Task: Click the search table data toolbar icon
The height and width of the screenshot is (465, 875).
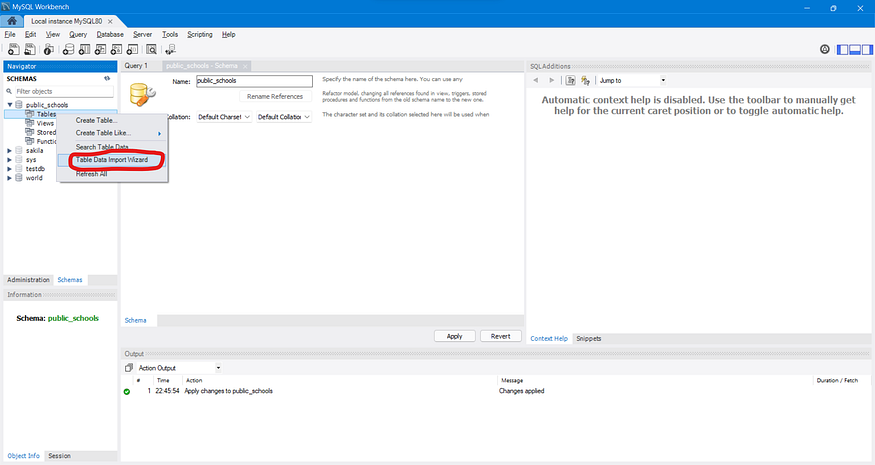Action: click(151, 50)
